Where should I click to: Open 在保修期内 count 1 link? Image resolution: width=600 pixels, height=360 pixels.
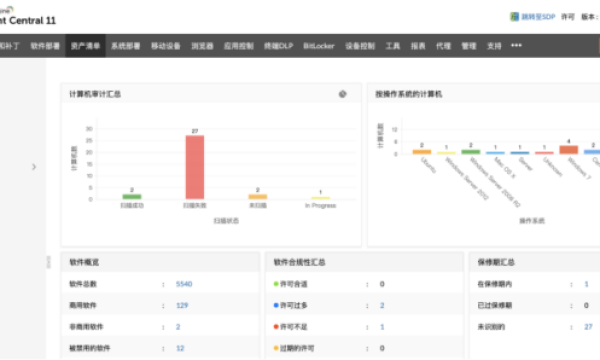pyautogui.click(x=586, y=284)
